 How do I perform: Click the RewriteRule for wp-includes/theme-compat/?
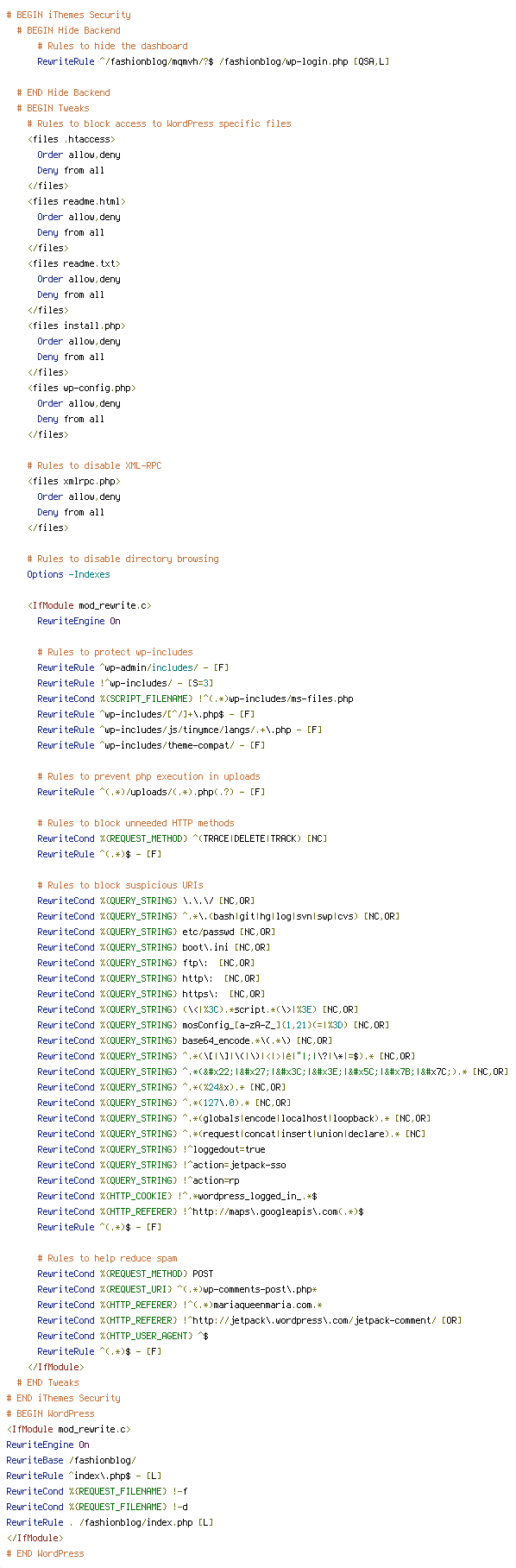tap(151, 745)
